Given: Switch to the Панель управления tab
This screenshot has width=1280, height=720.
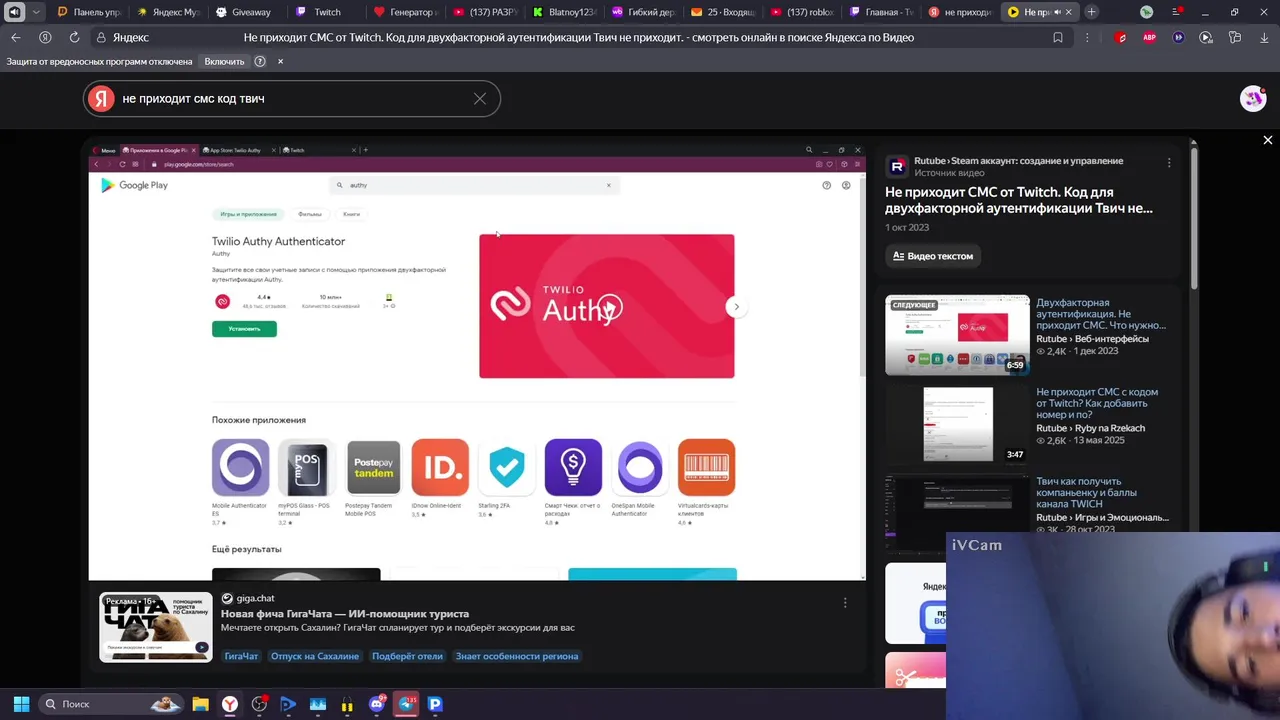Looking at the screenshot, I should pos(88,12).
